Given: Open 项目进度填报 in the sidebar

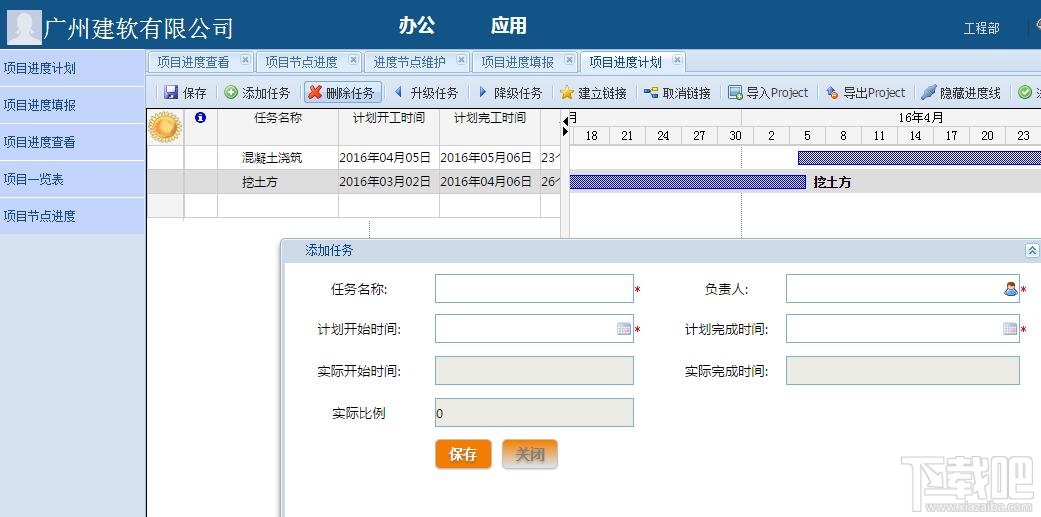Looking at the screenshot, I should pyautogui.click(x=72, y=105).
